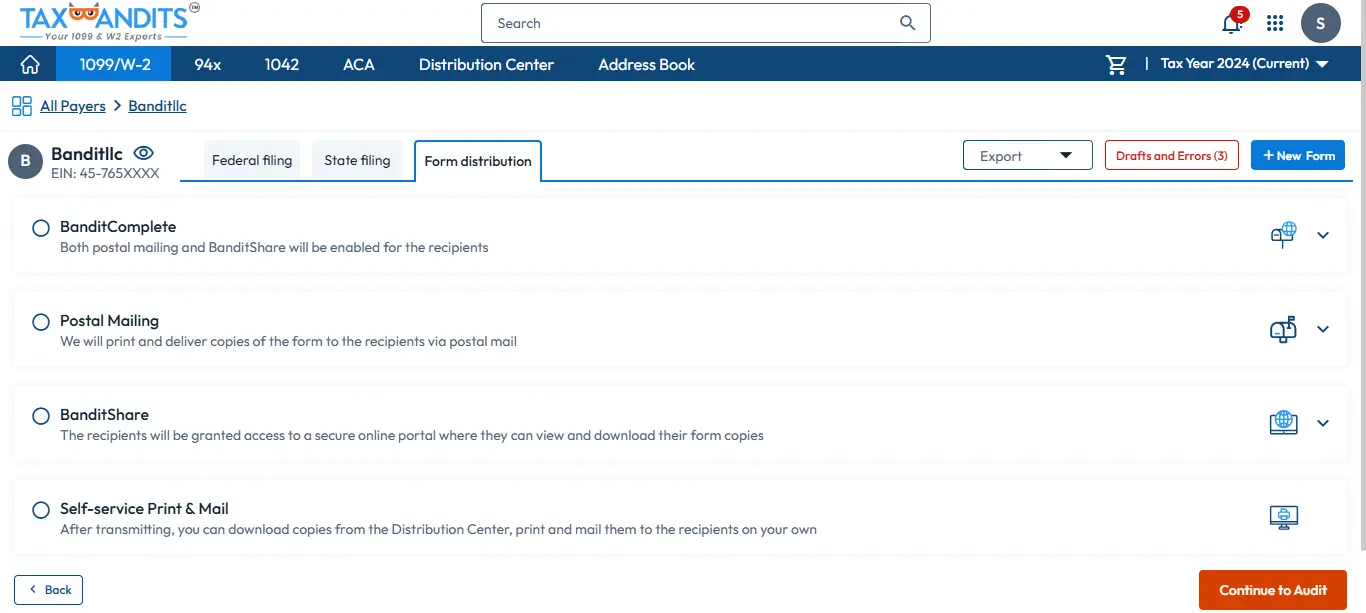Click the BanditComplete mailbox globe icon
Screen dimensions: 1366x613
(x=1283, y=235)
